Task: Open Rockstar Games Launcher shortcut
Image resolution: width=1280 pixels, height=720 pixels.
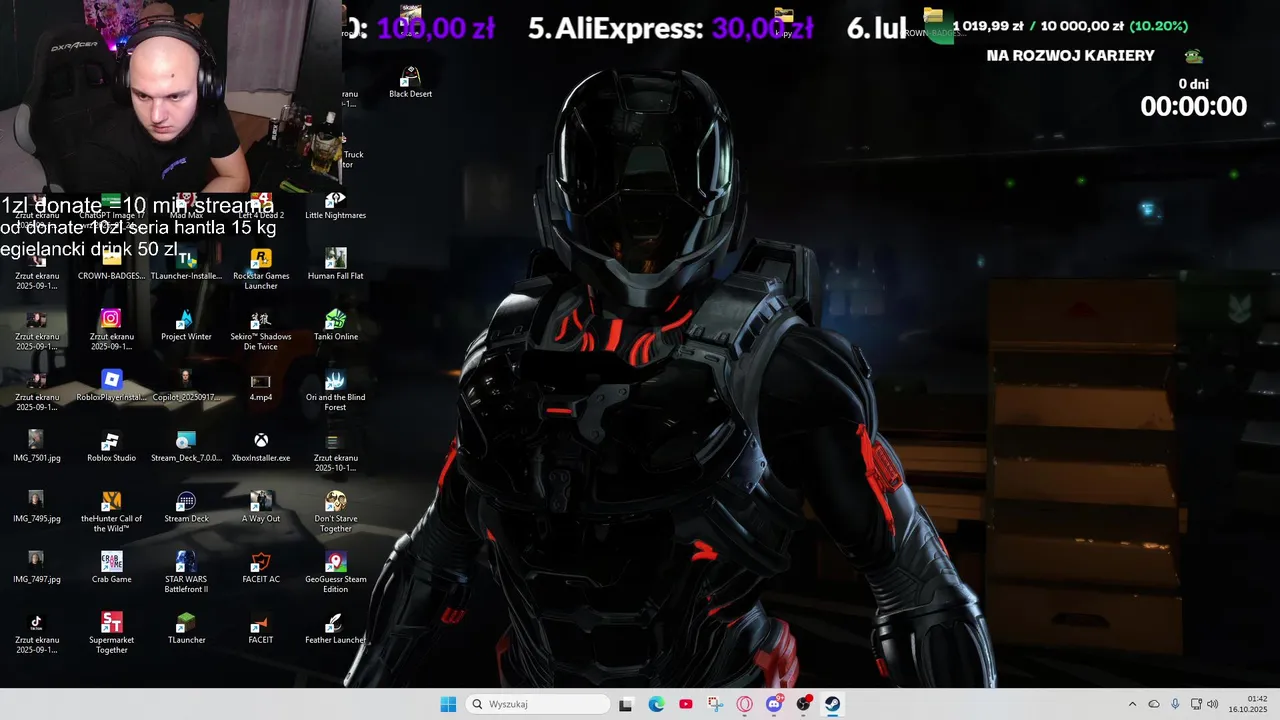Action: (261, 269)
